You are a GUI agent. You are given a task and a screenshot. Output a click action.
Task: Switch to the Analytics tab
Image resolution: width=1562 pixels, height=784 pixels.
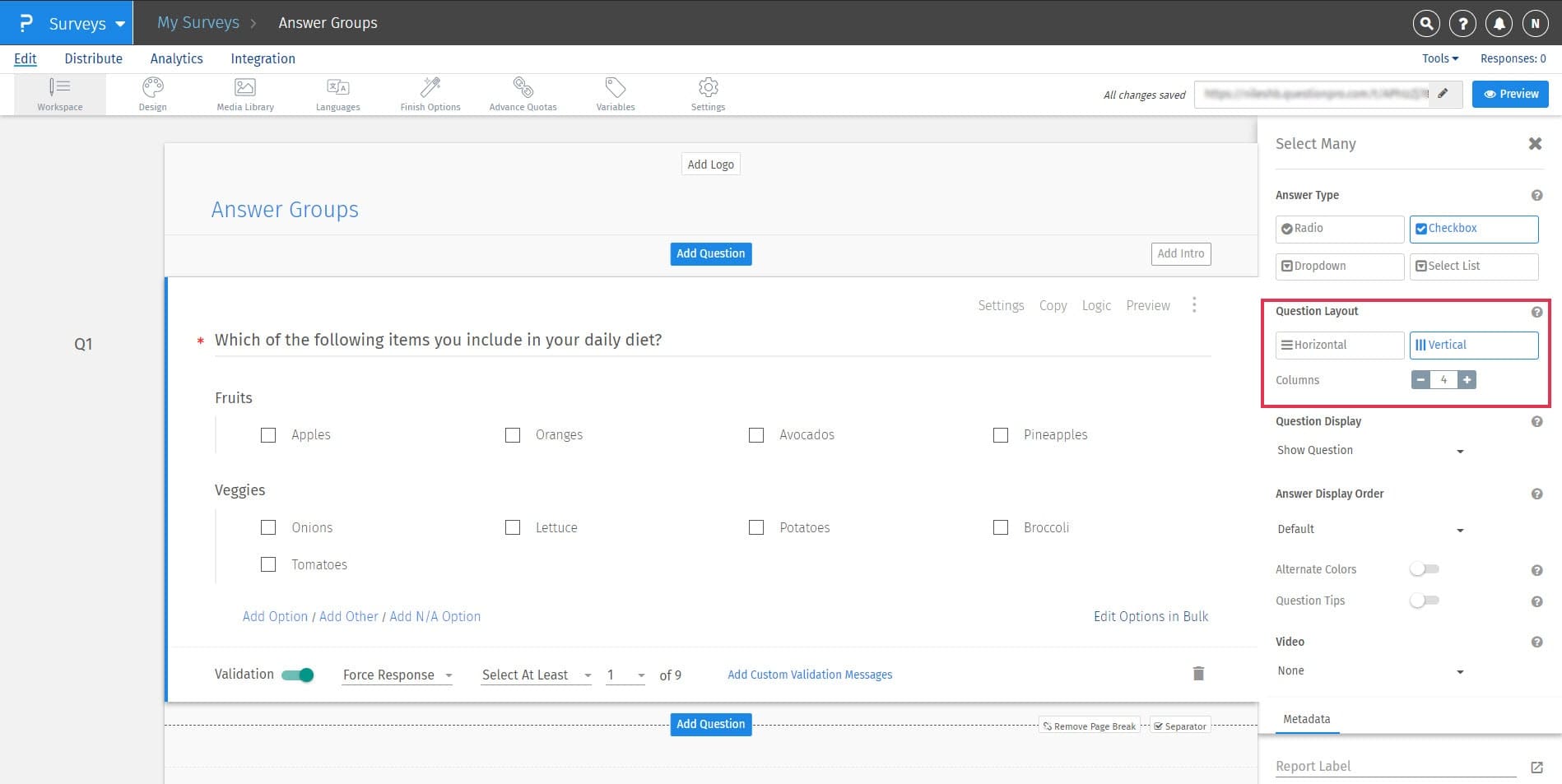[x=176, y=58]
